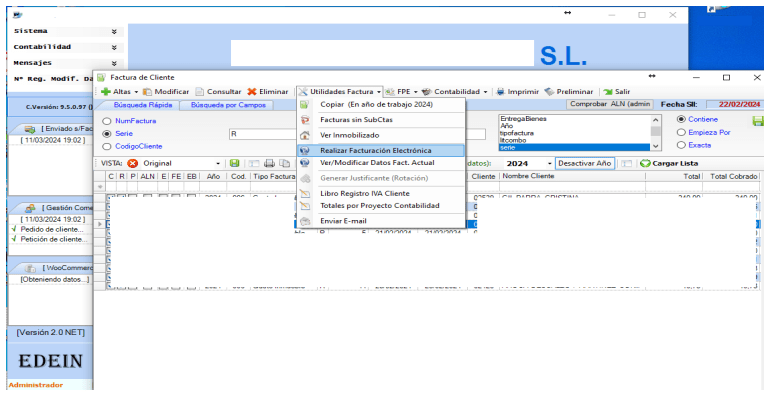This screenshot has width=773, height=401.
Task: Click the green Altas plus icon
Action: (105, 92)
